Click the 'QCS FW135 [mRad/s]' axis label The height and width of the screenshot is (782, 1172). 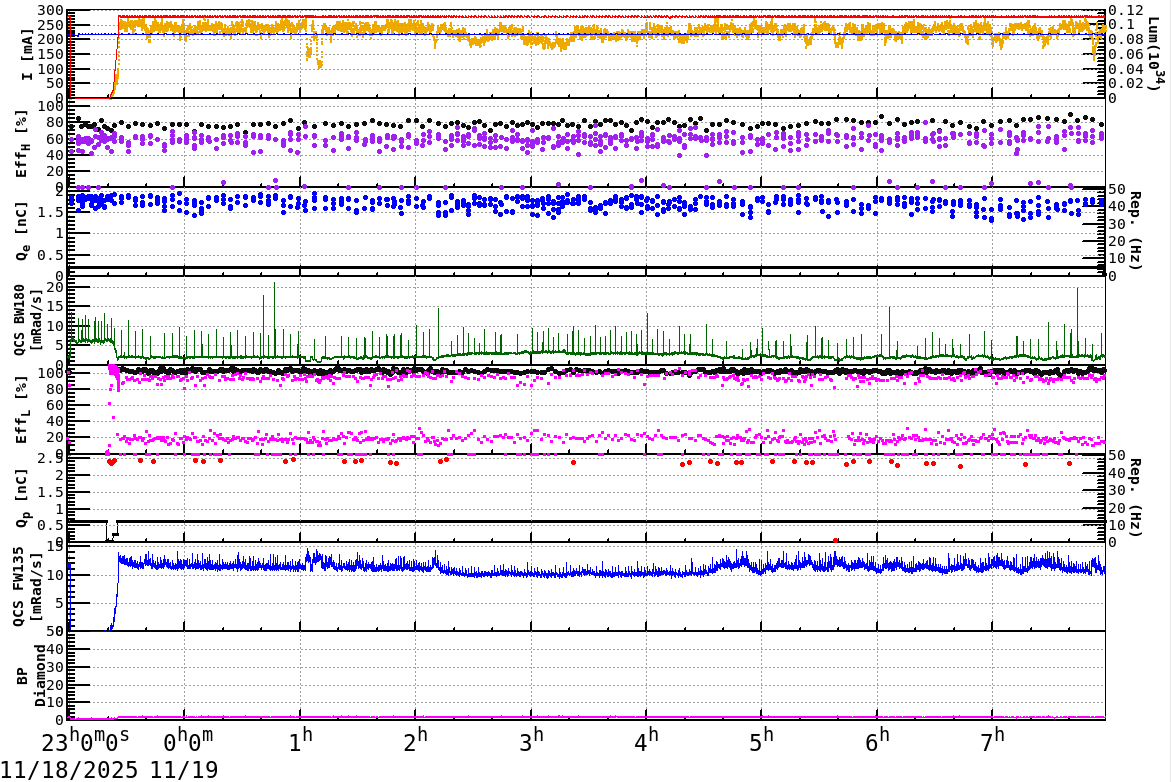coord(25,587)
